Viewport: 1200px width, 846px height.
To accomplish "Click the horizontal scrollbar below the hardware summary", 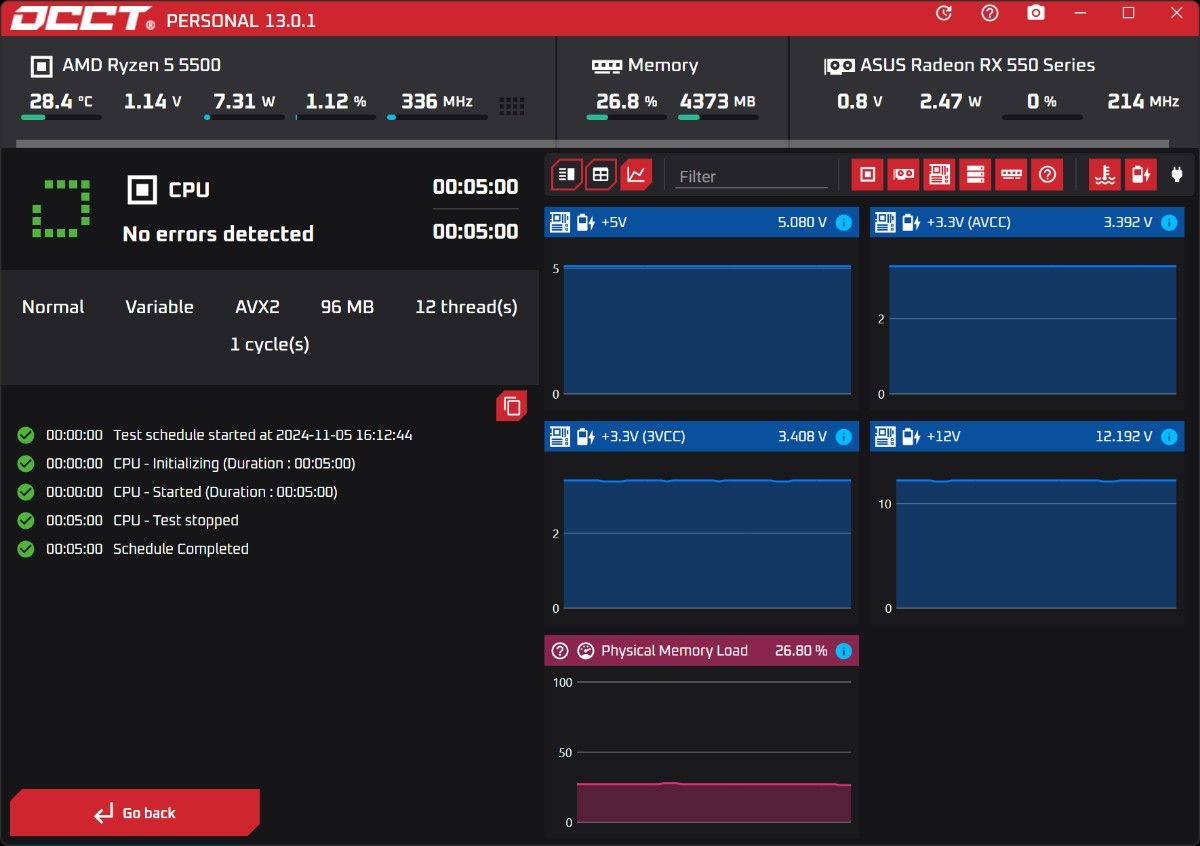I will (x=592, y=144).
